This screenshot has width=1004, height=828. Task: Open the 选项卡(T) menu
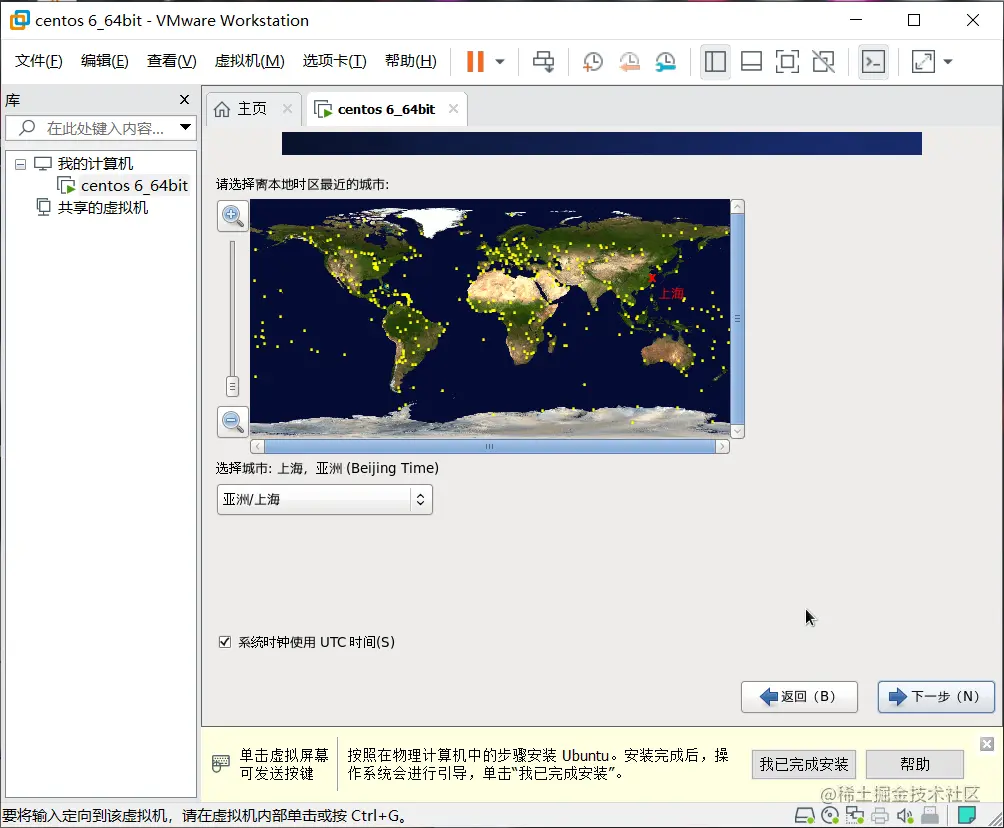coord(334,61)
